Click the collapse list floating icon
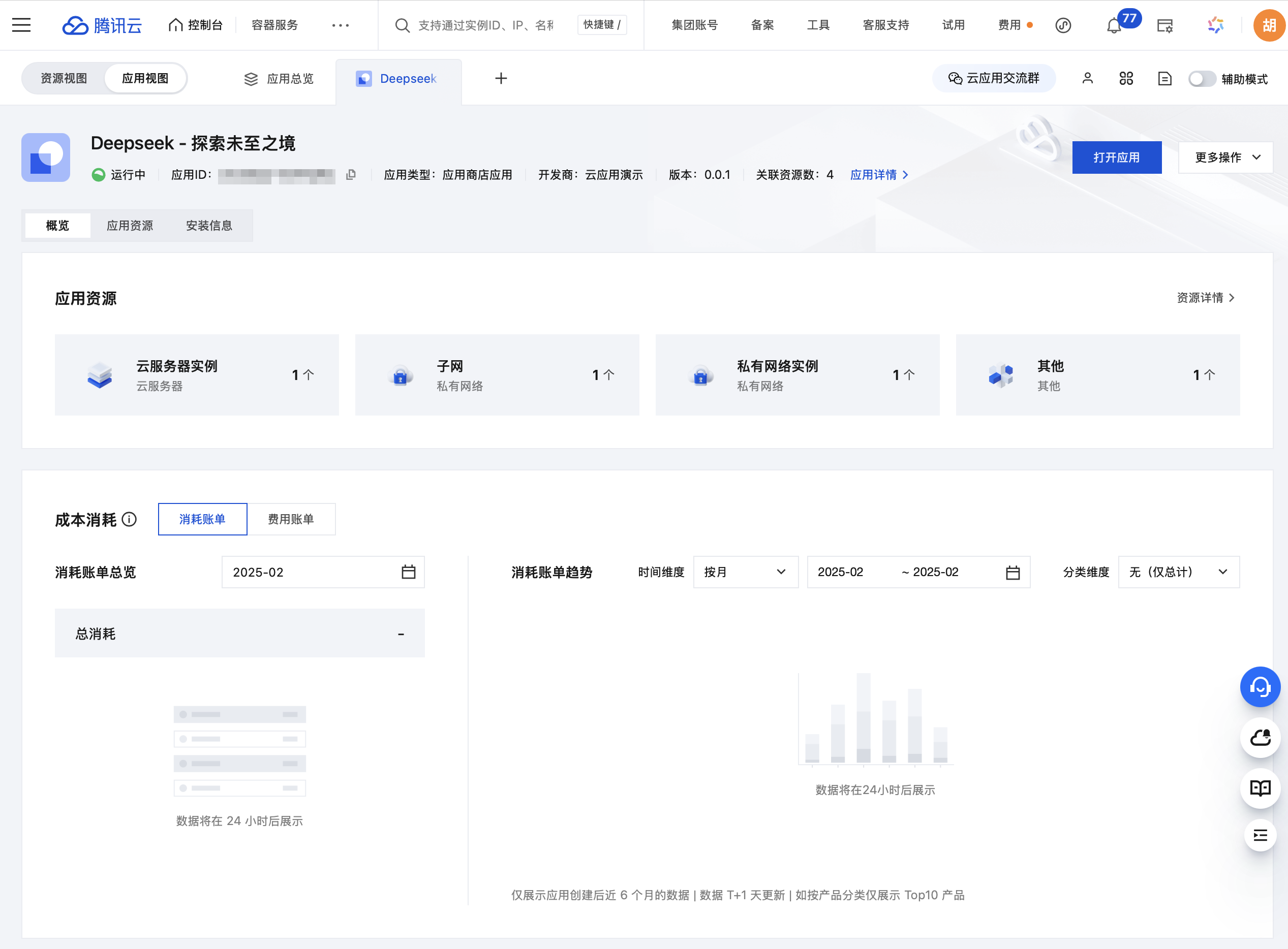This screenshot has width=1288, height=949. (1260, 835)
